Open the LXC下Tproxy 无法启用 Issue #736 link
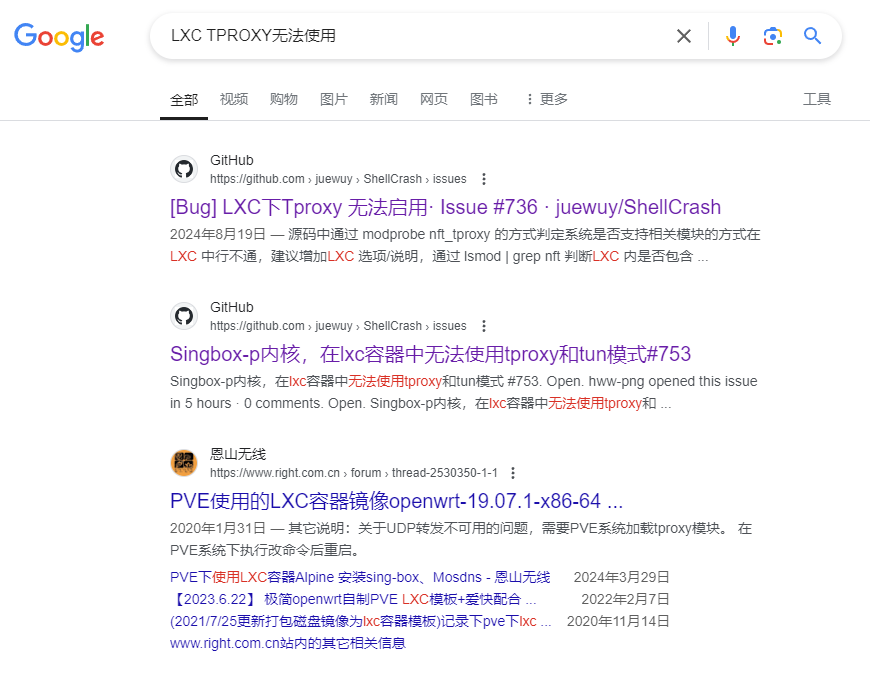The image size is (870, 688). tap(446, 207)
